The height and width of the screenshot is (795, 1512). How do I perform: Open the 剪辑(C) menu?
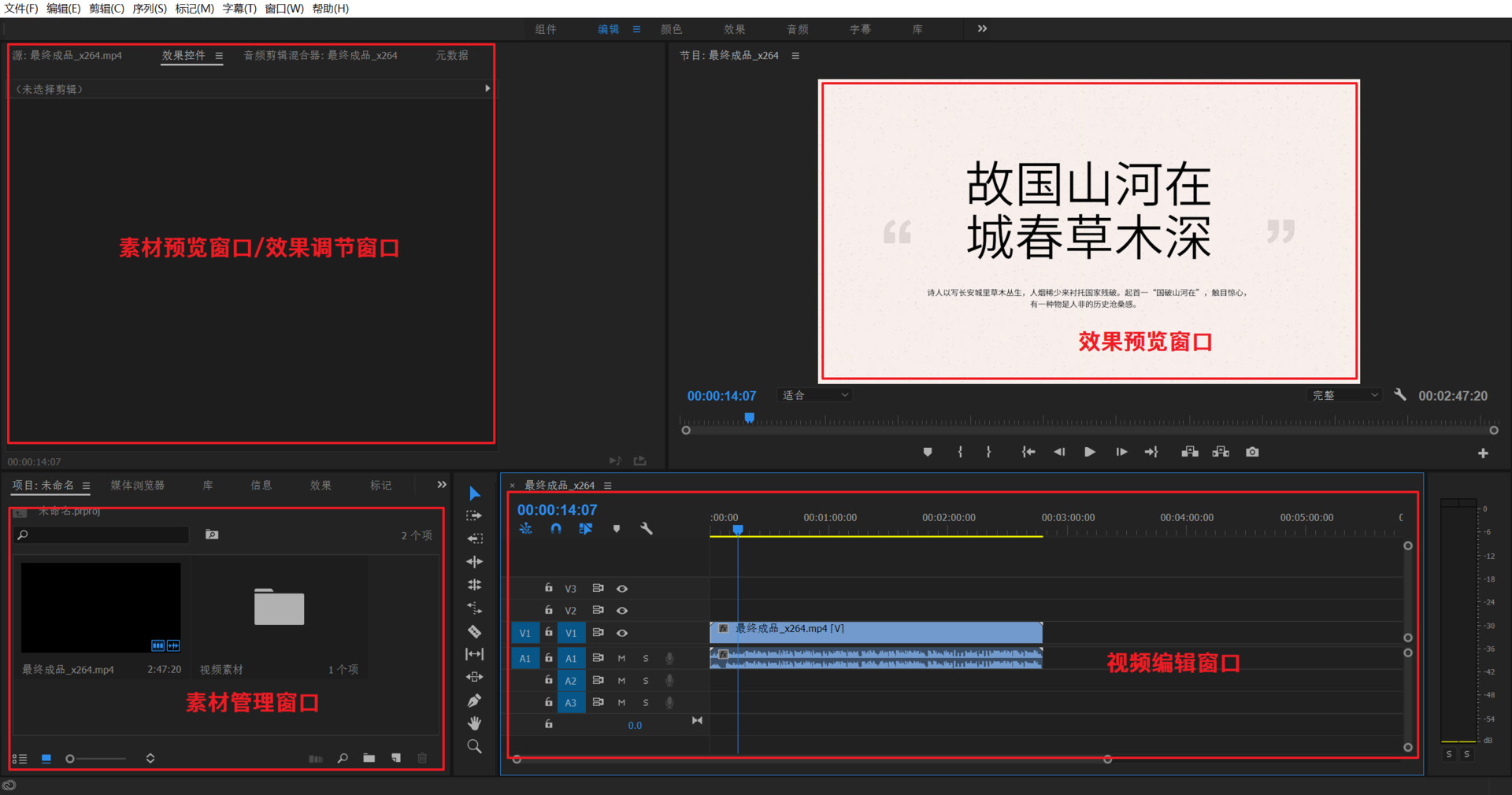coord(106,9)
